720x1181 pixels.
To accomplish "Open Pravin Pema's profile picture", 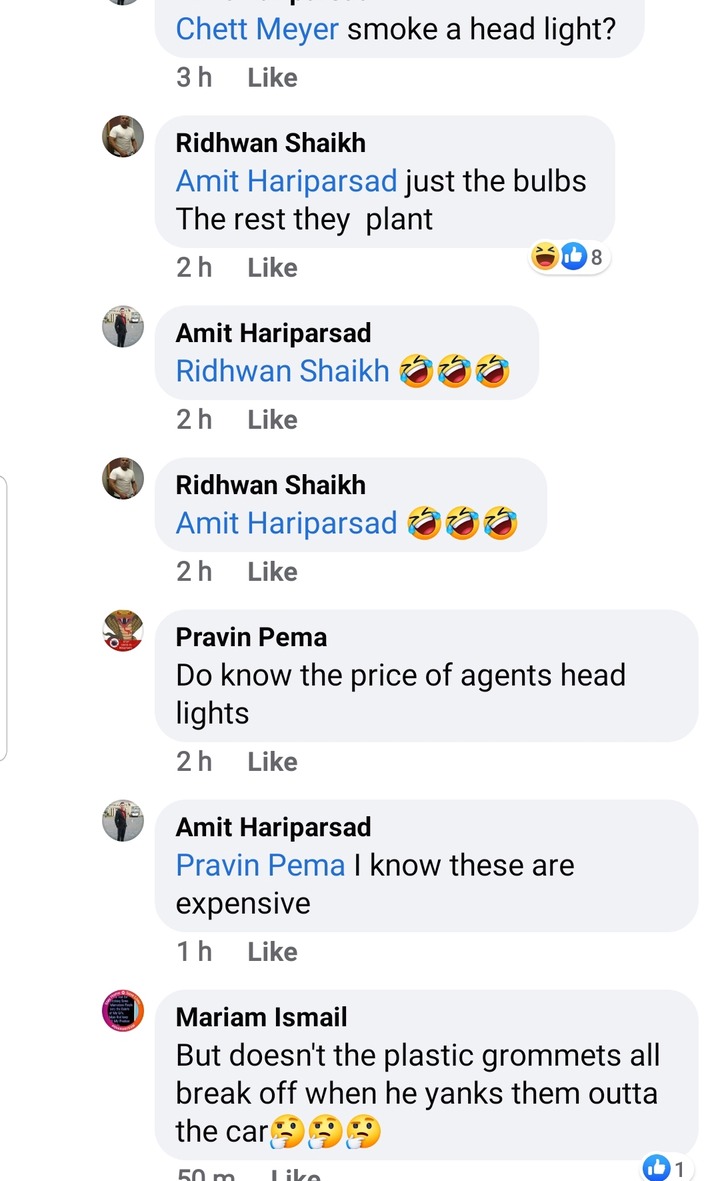I will pyautogui.click(x=123, y=630).
